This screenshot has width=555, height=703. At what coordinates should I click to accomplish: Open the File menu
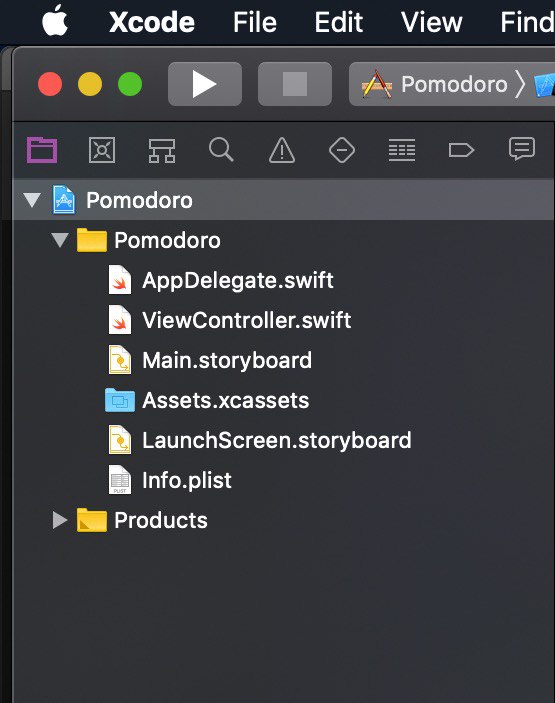coord(255,22)
